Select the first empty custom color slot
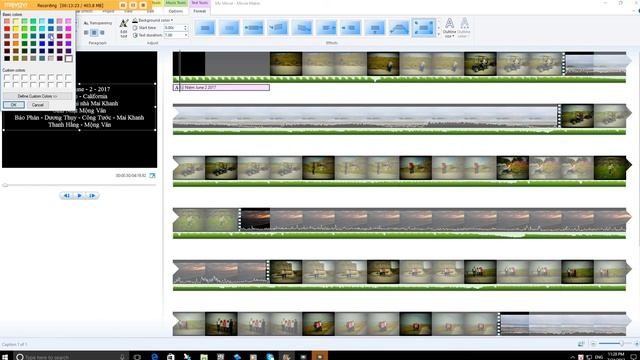Screen dimensions: 640x360 coord(7,77)
